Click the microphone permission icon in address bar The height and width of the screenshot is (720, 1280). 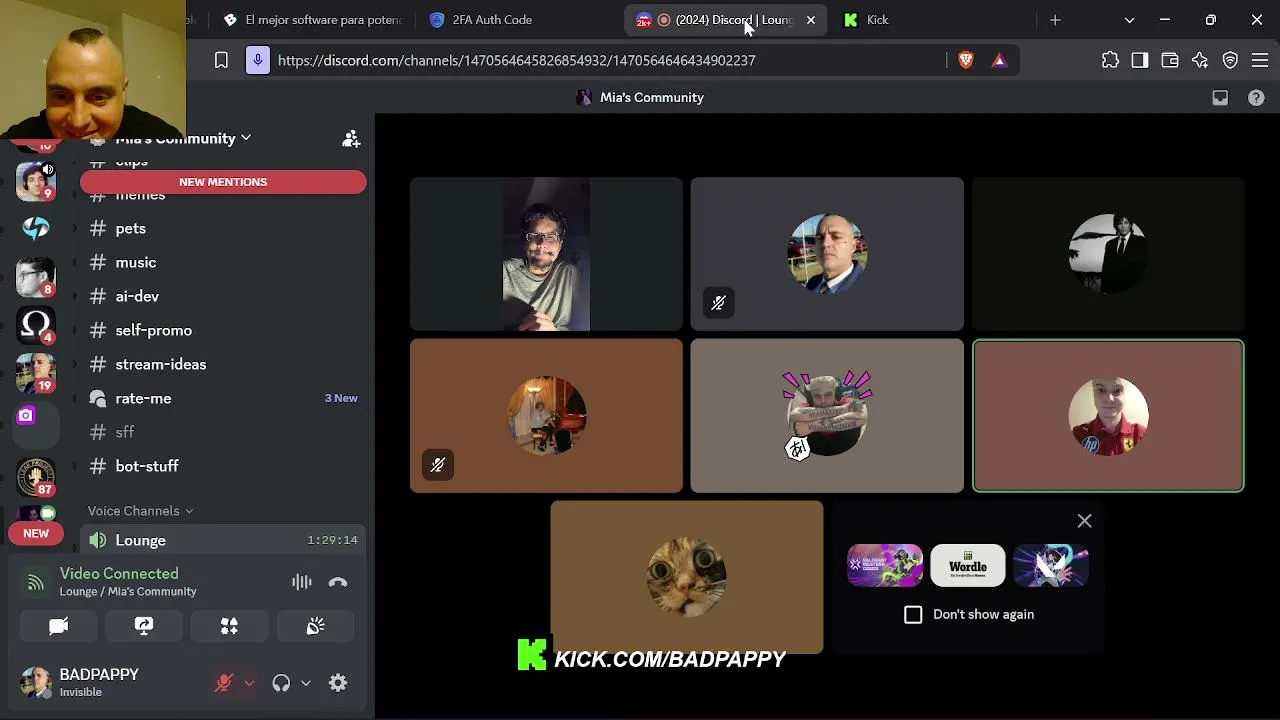(x=258, y=61)
